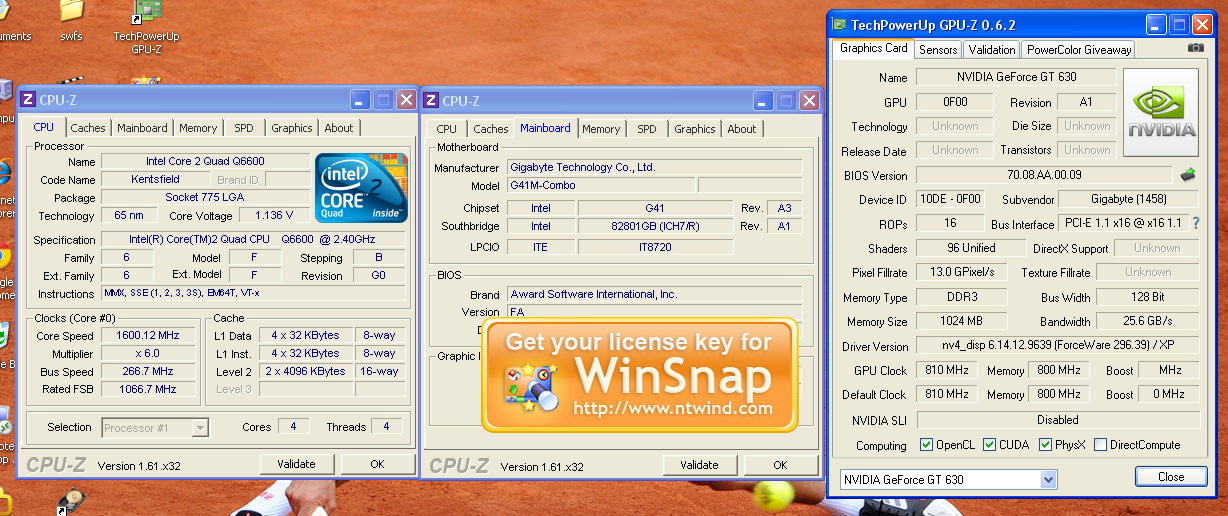The image size is (1228, 516).
Task: Click the Southbridge 82801GB (ICH7/R) value
Action: [655, 226]
